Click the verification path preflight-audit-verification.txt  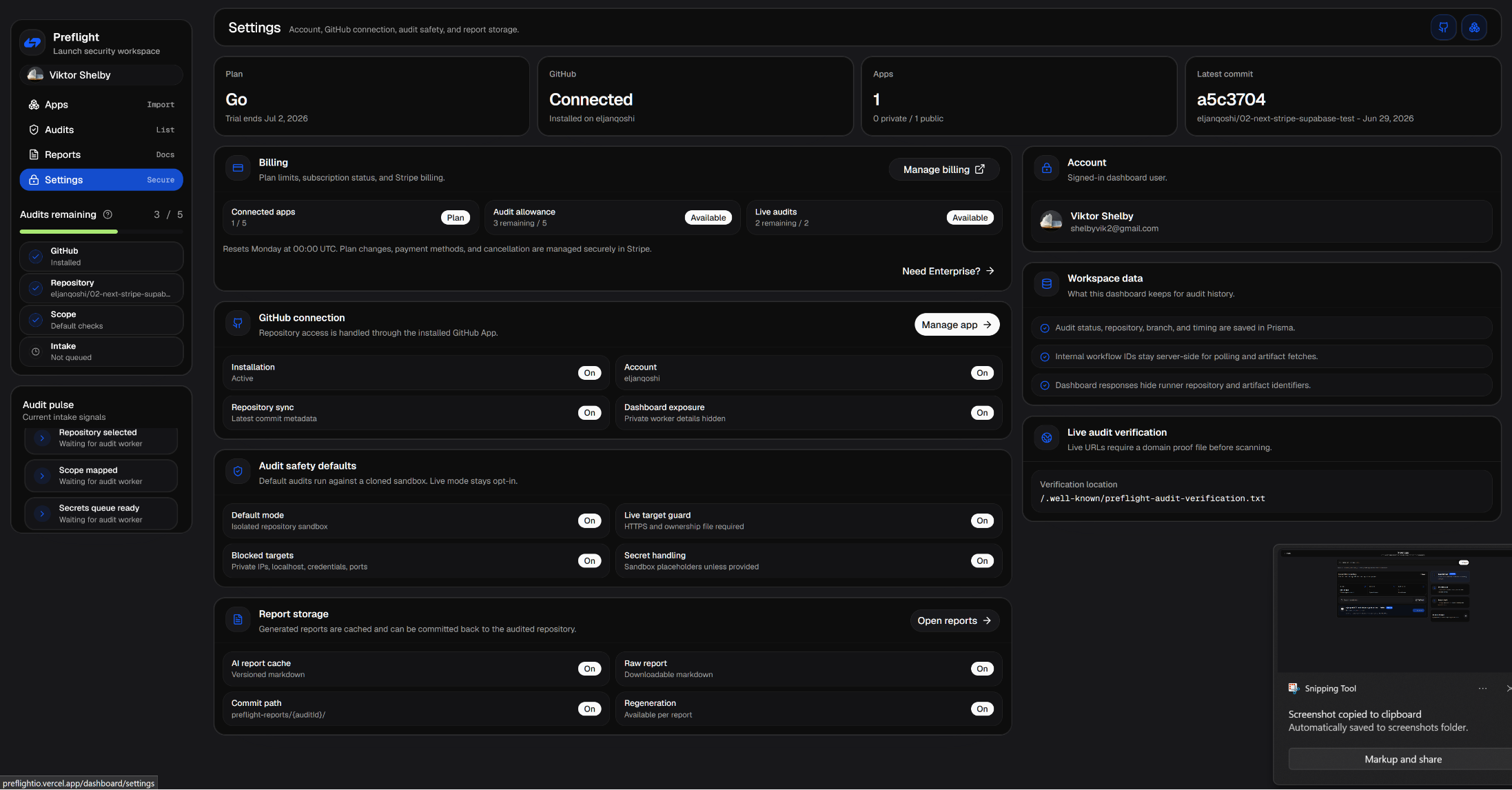point(1152,498)
